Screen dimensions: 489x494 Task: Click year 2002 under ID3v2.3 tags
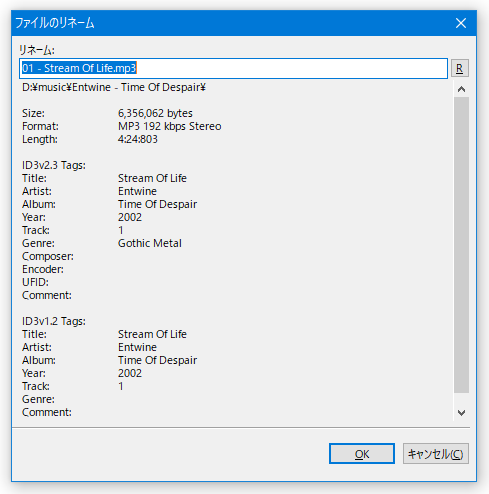coord(130,217)
